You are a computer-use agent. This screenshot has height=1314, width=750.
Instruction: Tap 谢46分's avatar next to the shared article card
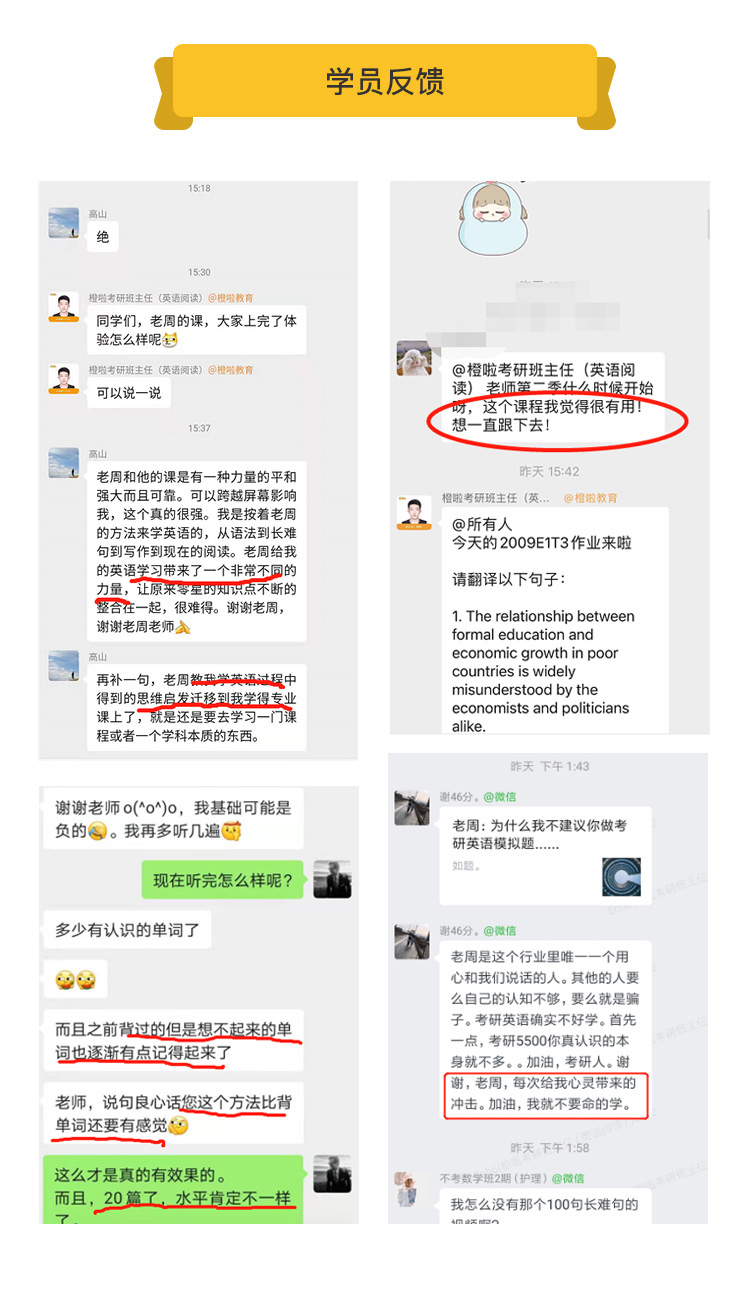[x=412, y=807]
